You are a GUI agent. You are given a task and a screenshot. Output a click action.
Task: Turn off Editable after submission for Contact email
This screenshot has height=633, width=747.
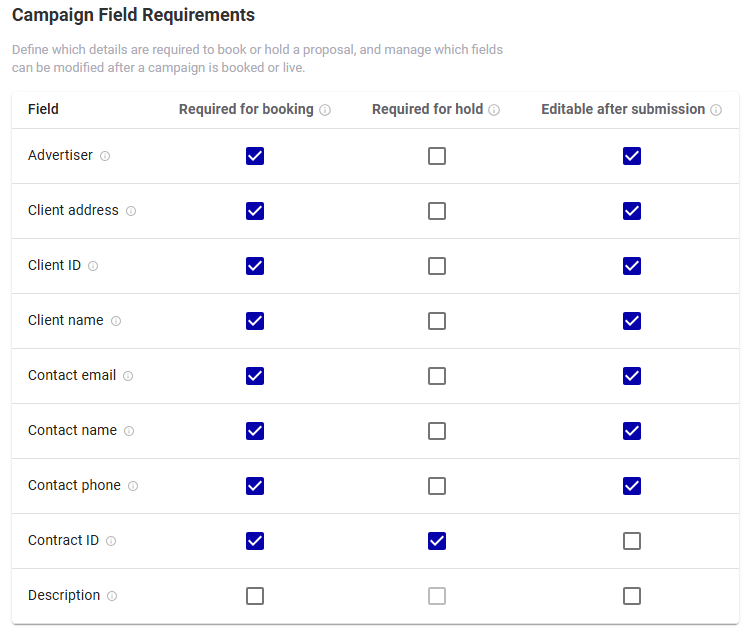(631, 376)
